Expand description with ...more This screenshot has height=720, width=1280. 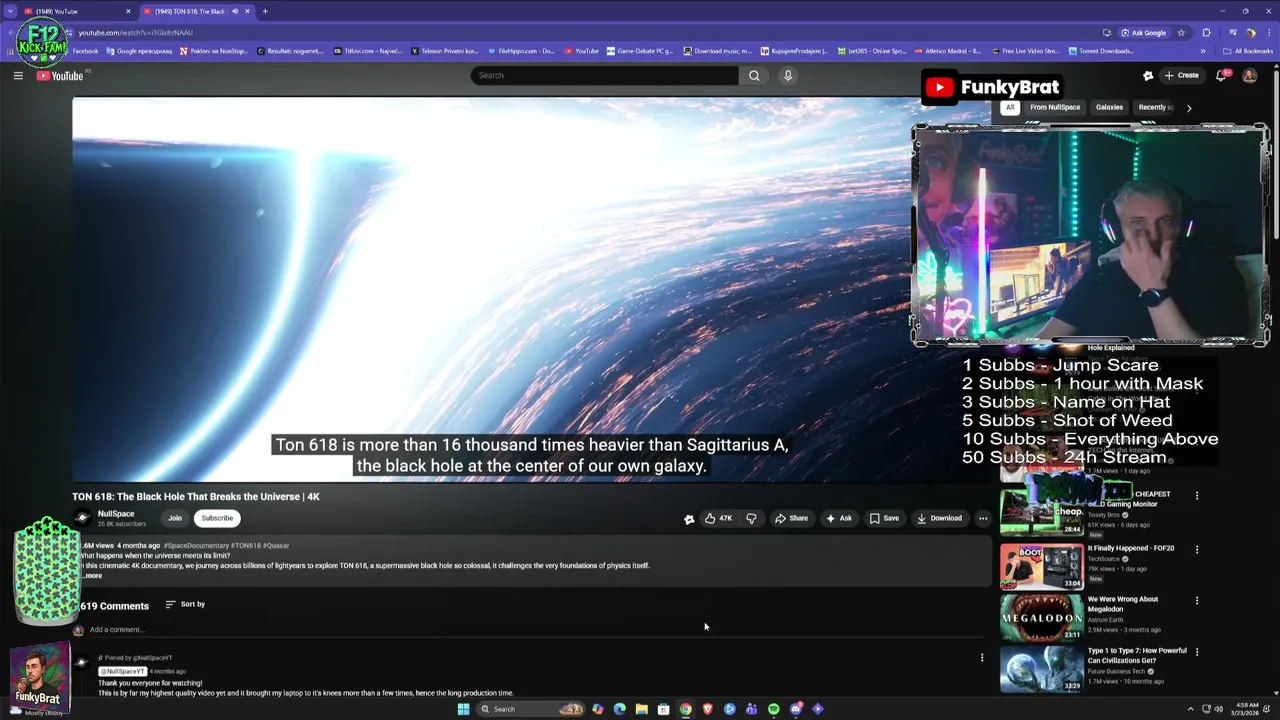(x=91, y=576)
